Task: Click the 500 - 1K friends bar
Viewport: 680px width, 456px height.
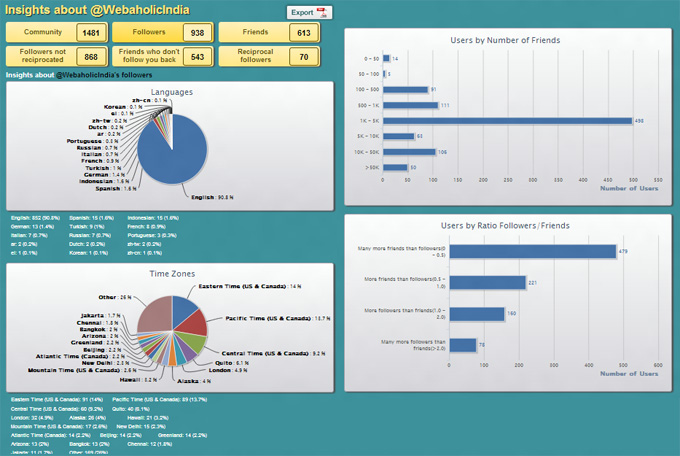Action: 410,105
